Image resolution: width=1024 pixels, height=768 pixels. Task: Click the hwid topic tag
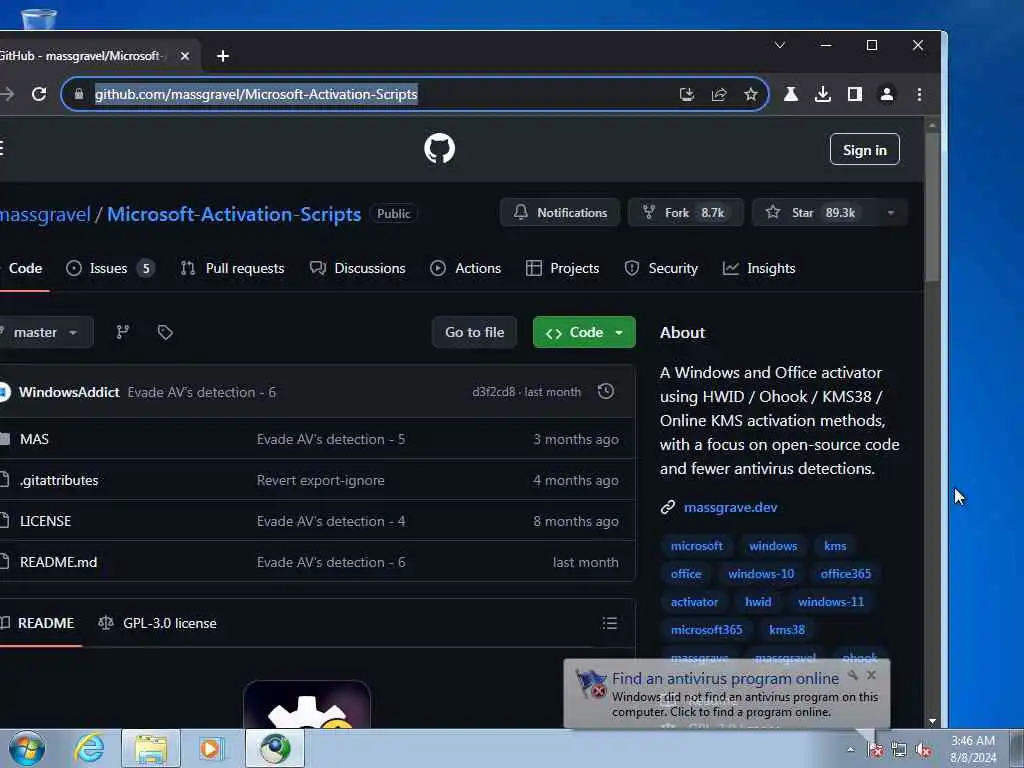[x=758, y=602]
